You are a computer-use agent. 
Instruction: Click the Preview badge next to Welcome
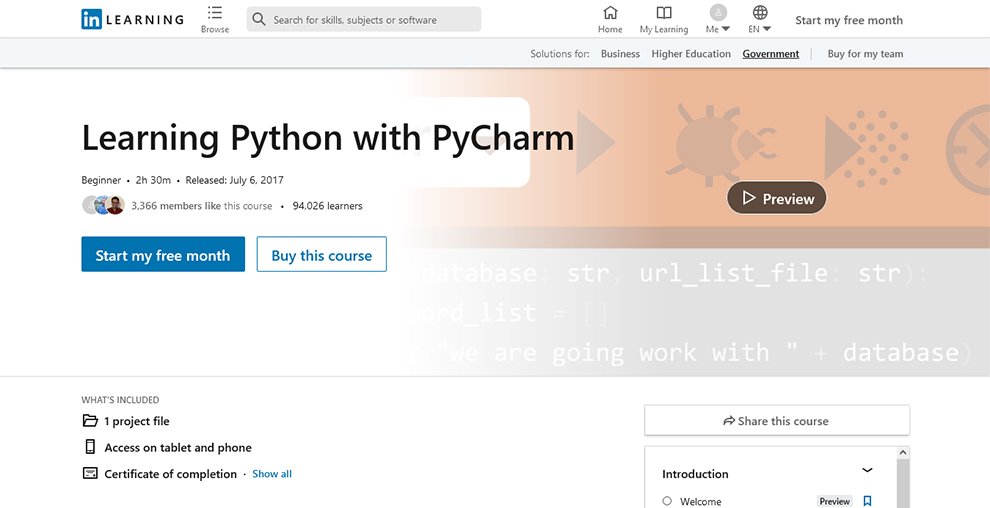[x=835, y=502]
